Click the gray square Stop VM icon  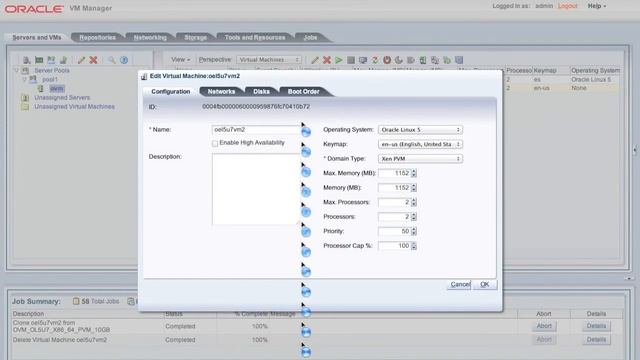coord(351,60)
